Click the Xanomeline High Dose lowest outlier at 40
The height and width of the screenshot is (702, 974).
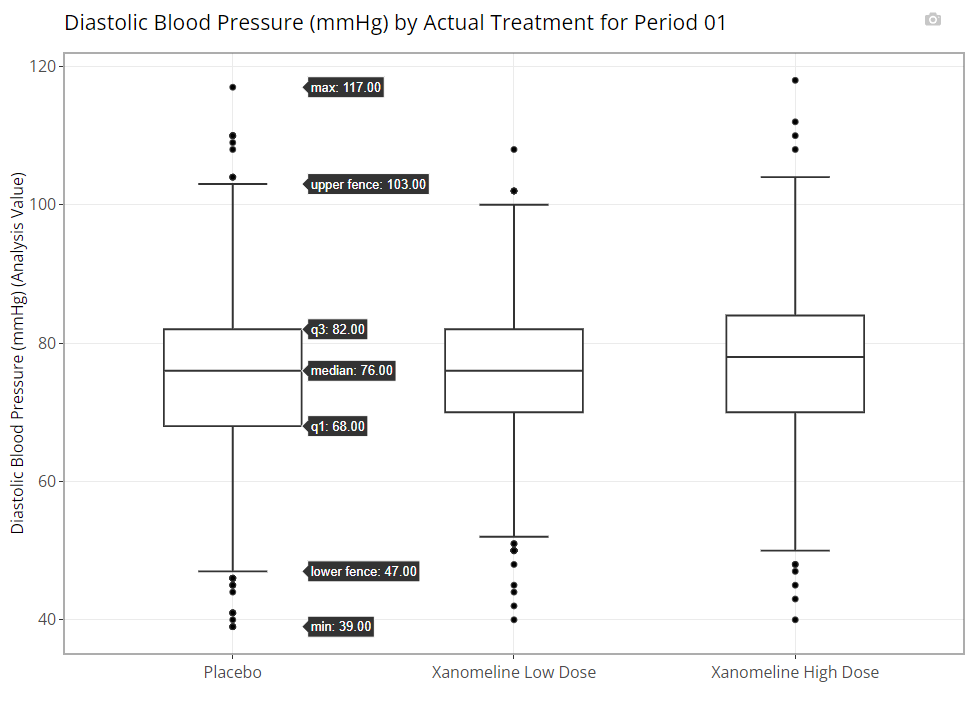coord(795,620)
